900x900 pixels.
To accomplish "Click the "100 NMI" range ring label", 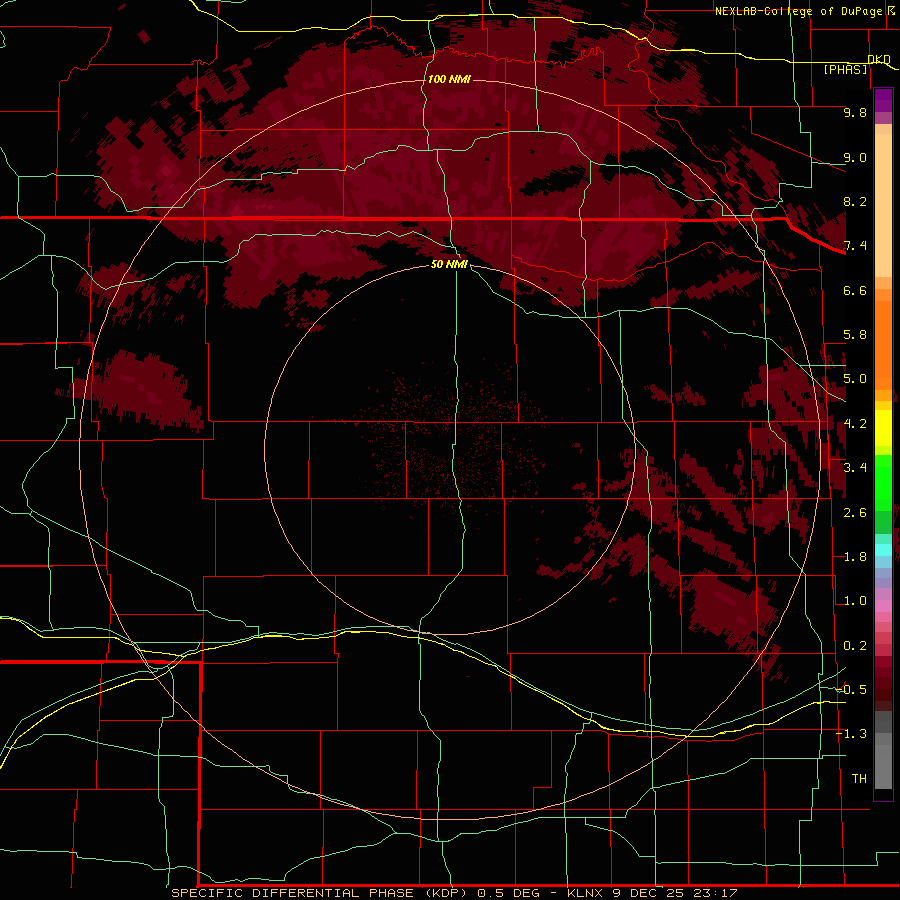I will (x=449, y=79).
